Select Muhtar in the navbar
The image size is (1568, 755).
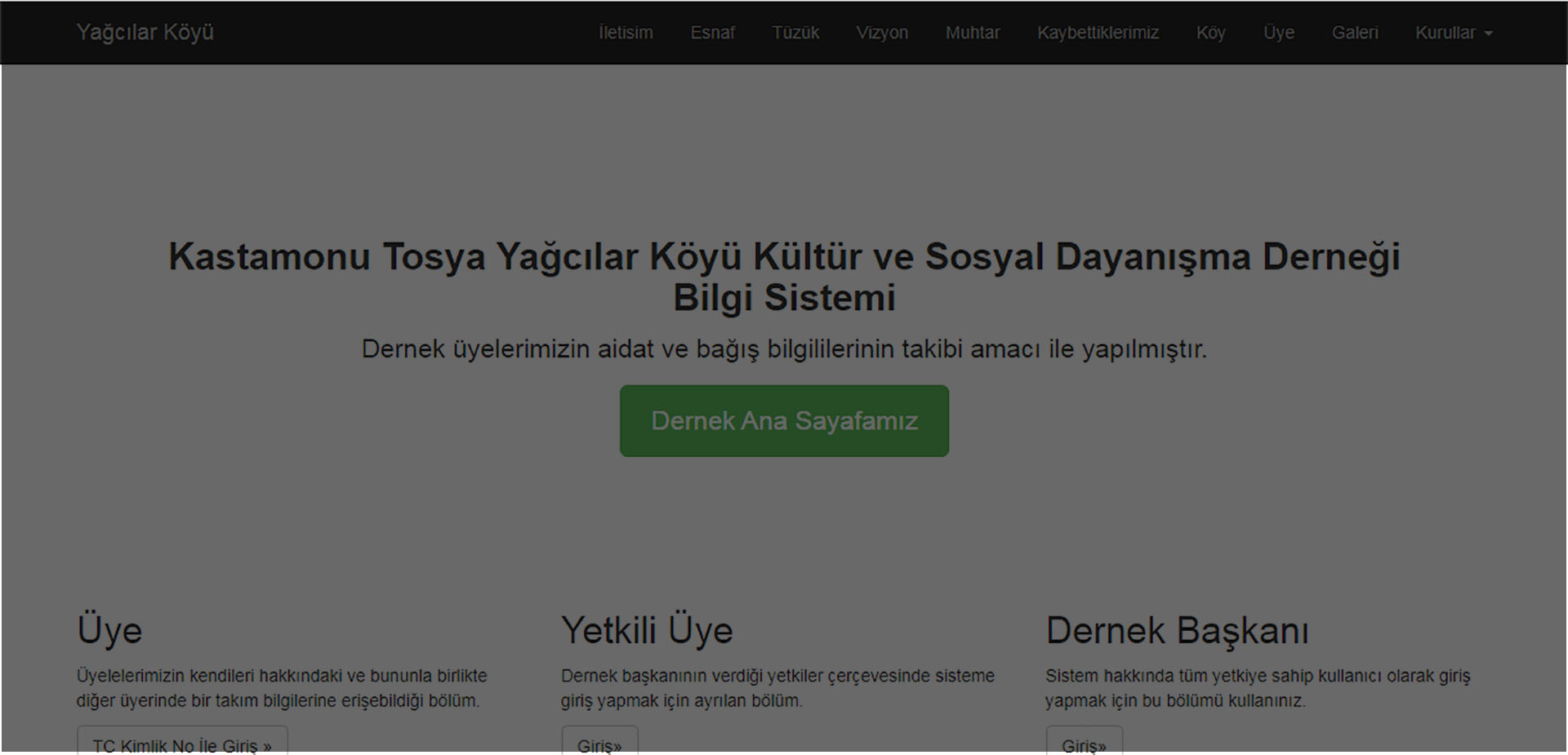(x=973, y=33)
